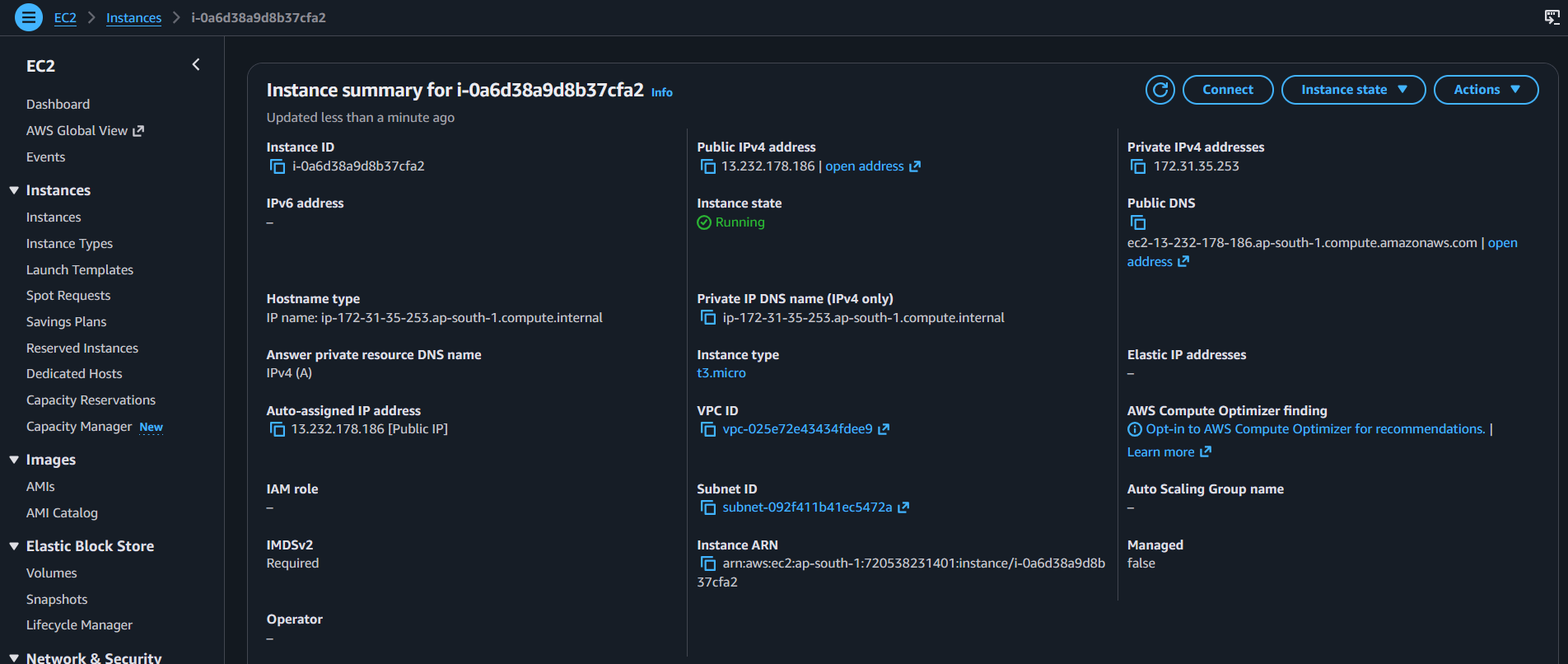Click the external-link icon beside AWS Global View

pos(138,131)
